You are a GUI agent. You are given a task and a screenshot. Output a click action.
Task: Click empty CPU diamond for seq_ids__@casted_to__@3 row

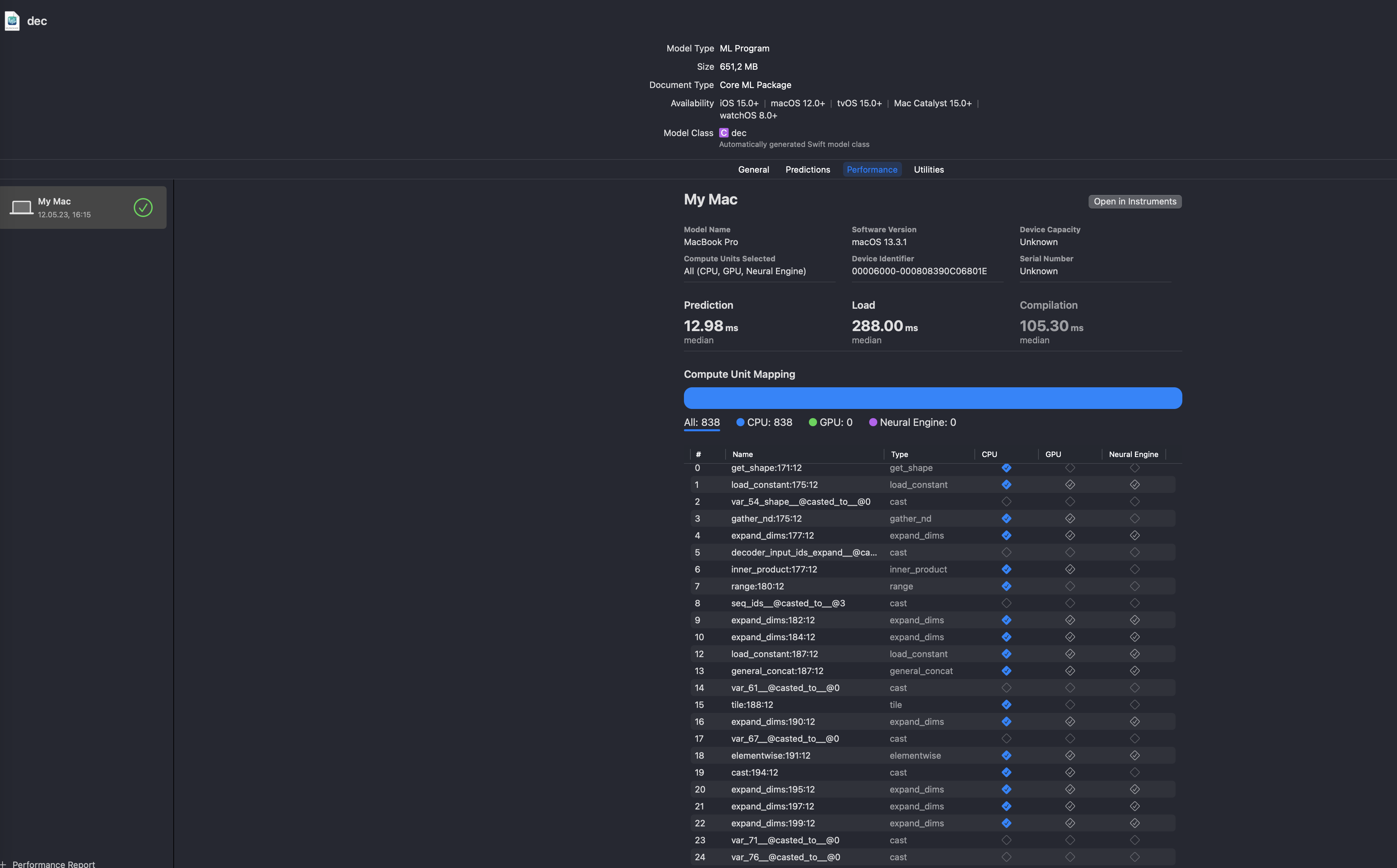pyautogui.click(x=1006, y=603)
